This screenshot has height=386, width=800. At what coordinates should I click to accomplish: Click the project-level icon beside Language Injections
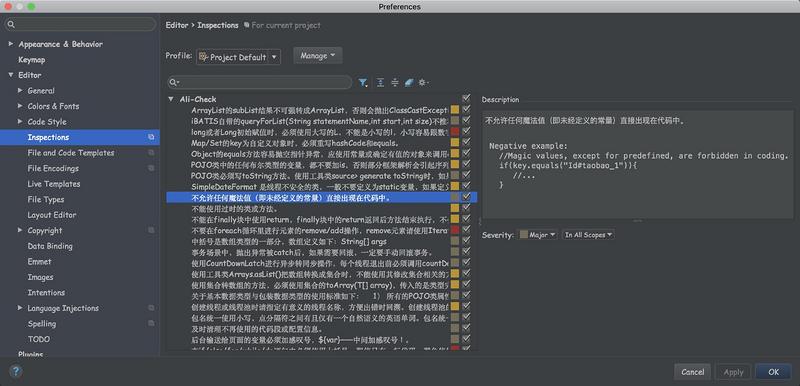coord(151,308)
